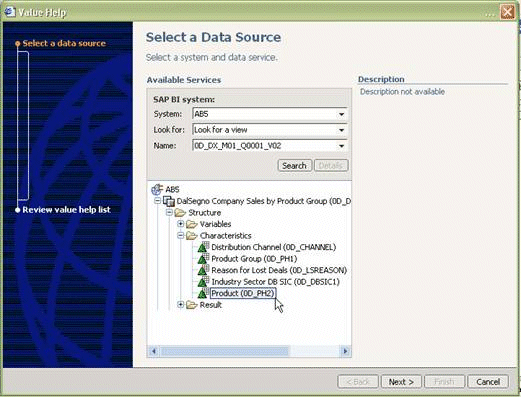521x397 pixels.
Task: Select the 'Structure' tree label
Action: pyautogui.click(x=205, y=213)
